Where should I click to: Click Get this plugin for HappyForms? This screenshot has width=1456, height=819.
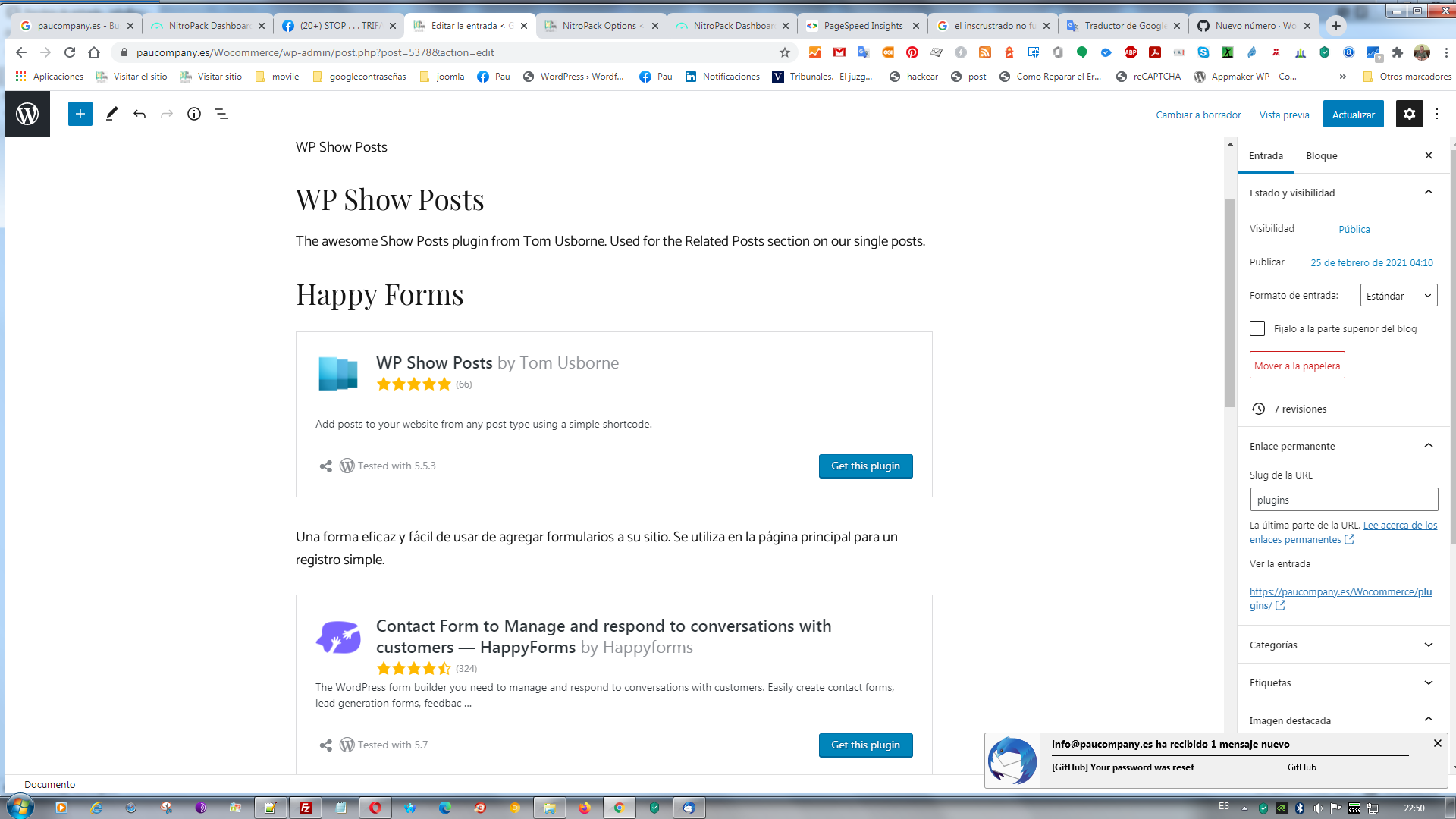click(865, 745)
